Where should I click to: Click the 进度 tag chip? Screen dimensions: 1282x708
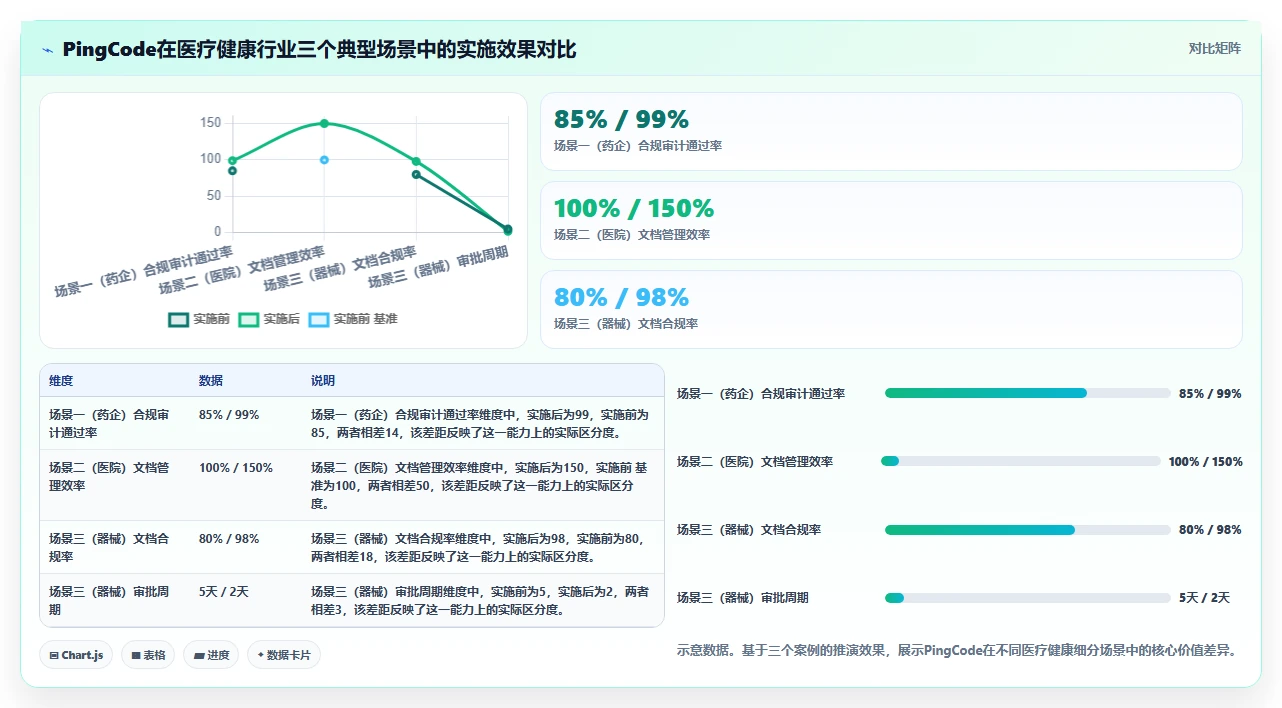point(211,655)
